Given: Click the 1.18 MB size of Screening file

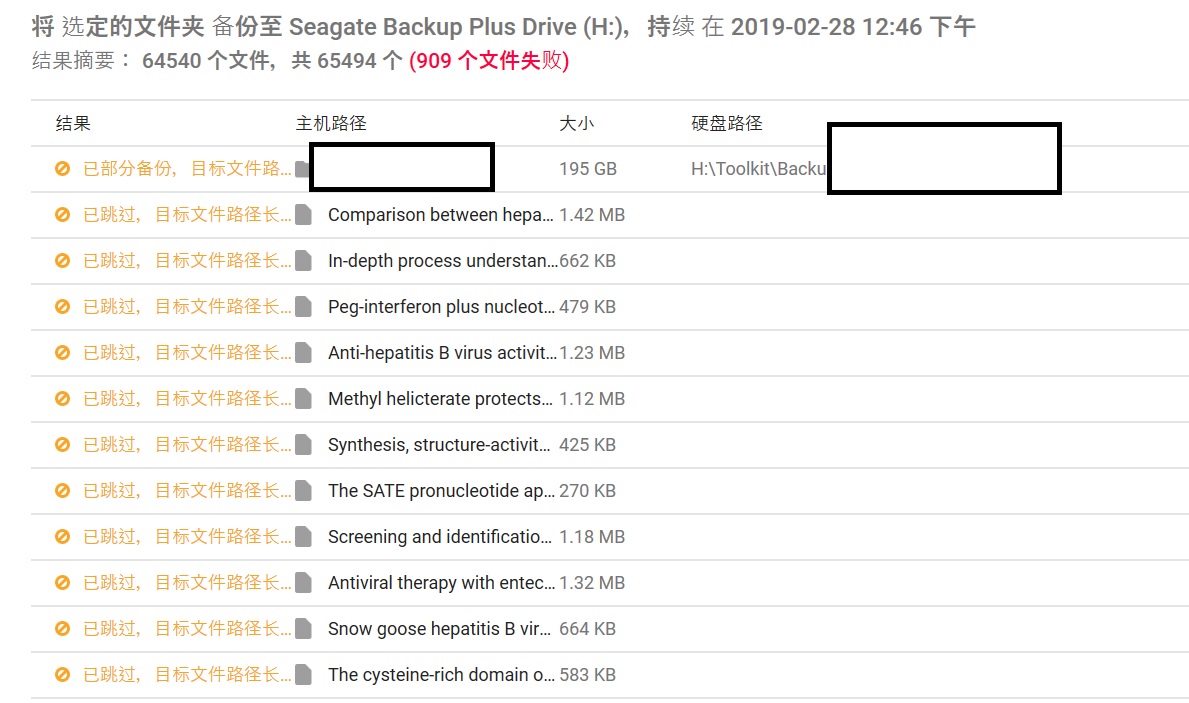Looking at the screenshot, I should pos(592,537).
